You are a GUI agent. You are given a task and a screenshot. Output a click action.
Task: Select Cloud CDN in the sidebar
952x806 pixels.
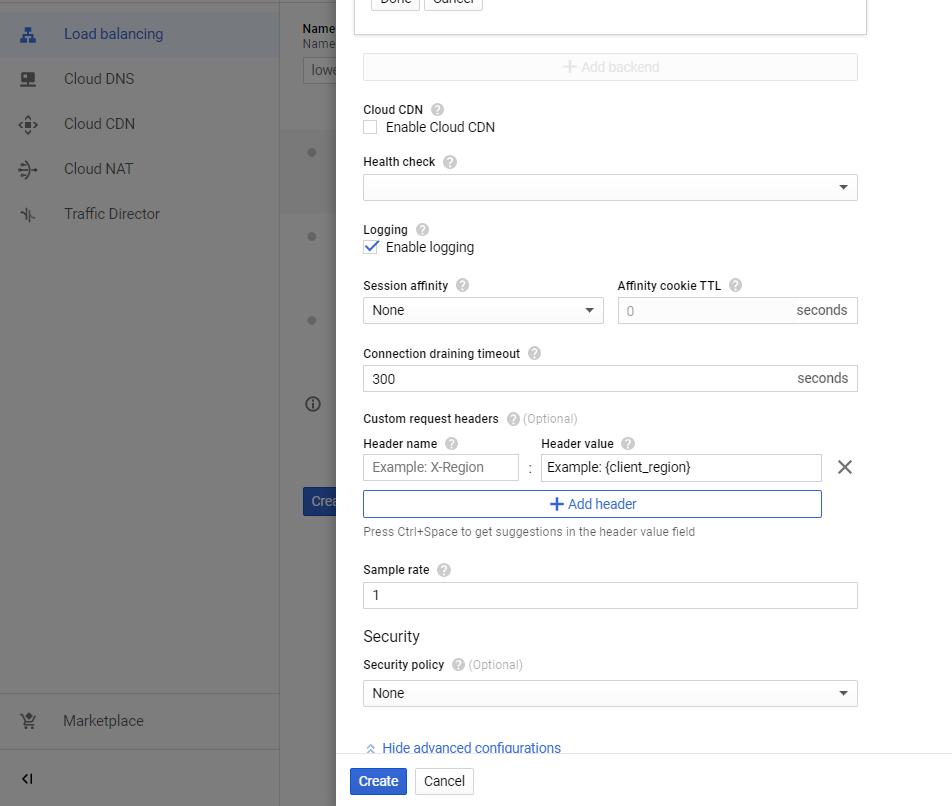tap(100, 124)
